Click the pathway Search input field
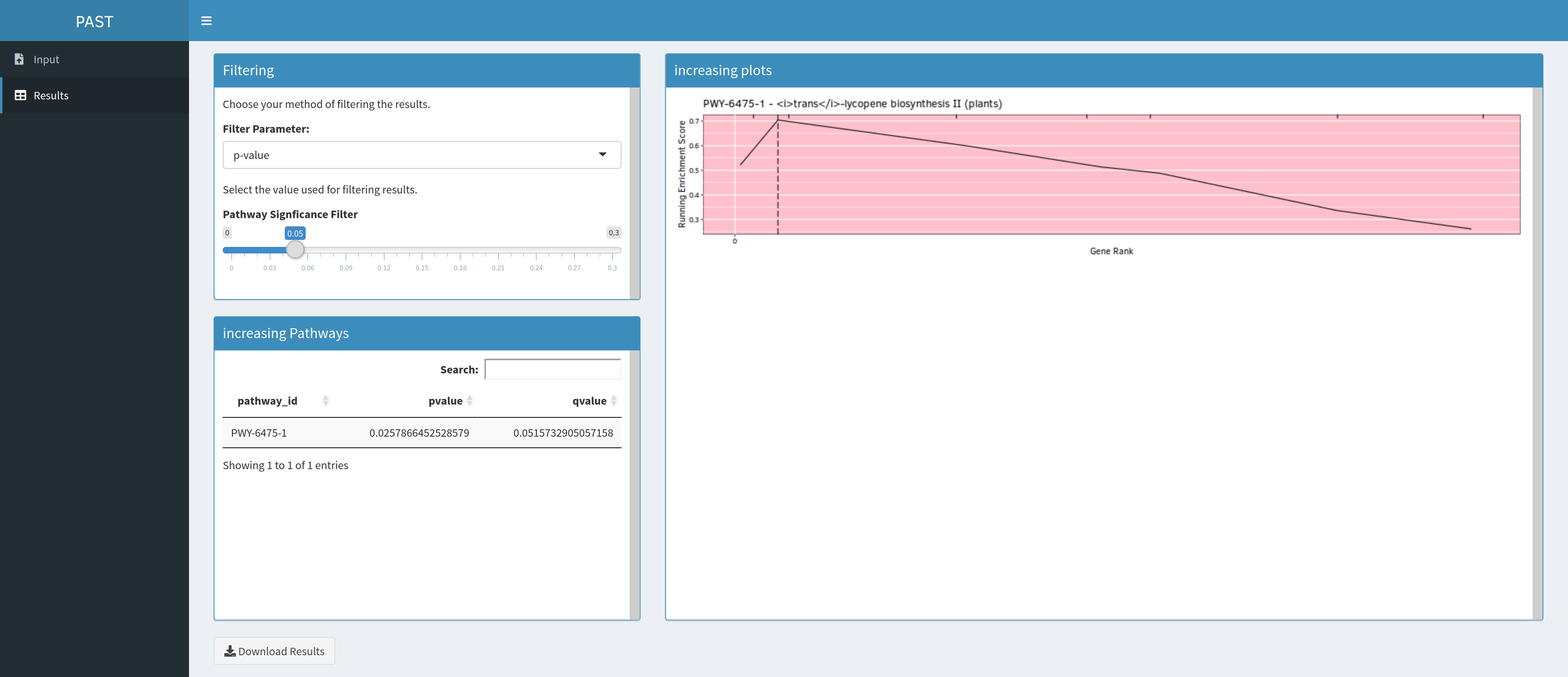The image size is (1568, 677). (x=553, y=370)
